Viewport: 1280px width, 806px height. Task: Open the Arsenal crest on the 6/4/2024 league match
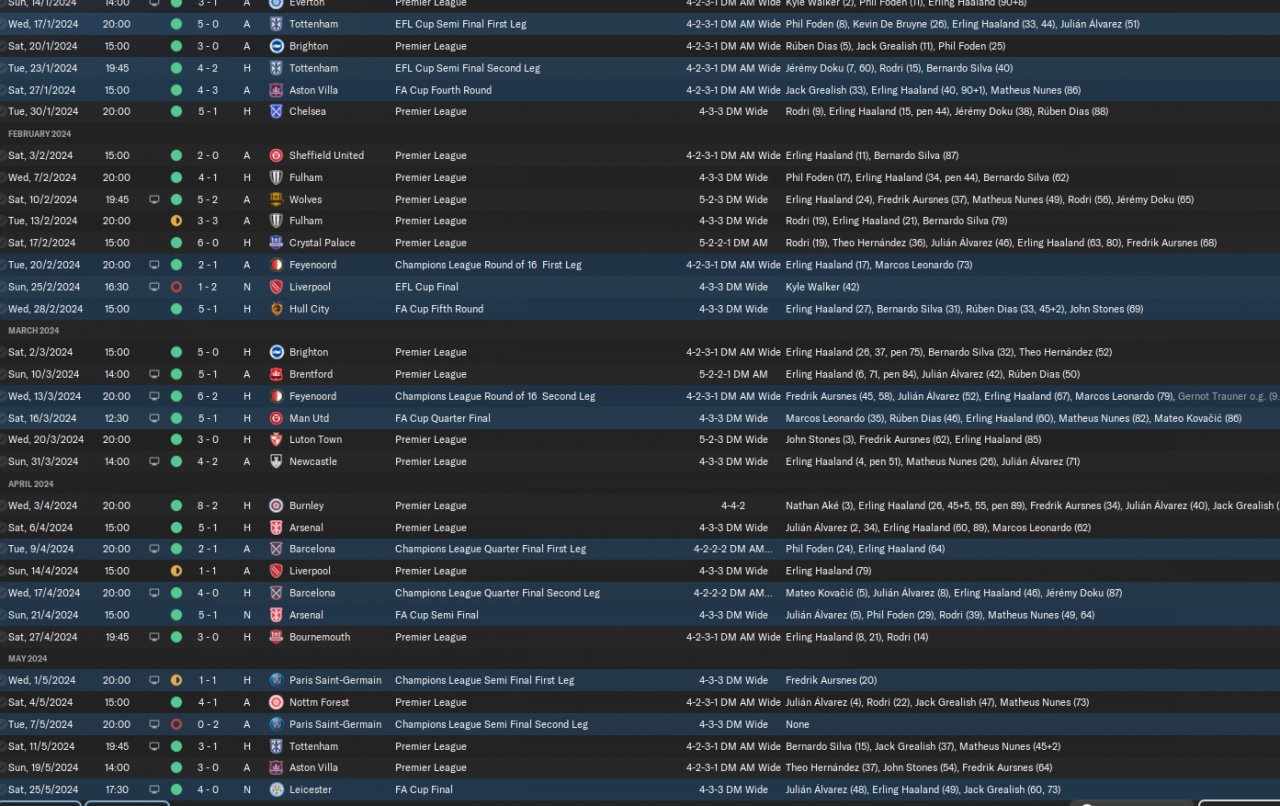click(x=276, y=527)
